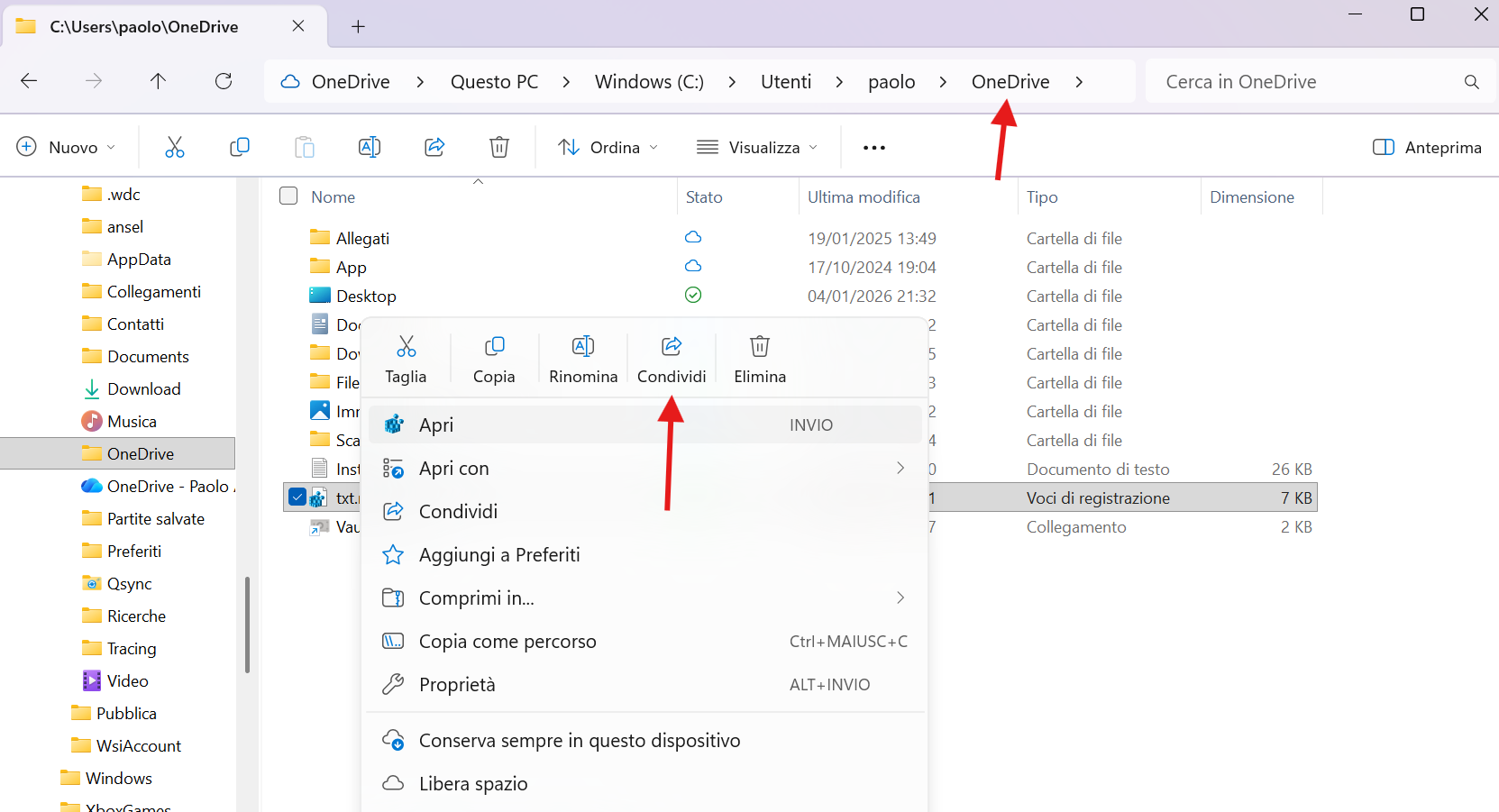The image size is (1499, 812).
Task: Click the Share icon in the toolbar
Action: point(434,147)
